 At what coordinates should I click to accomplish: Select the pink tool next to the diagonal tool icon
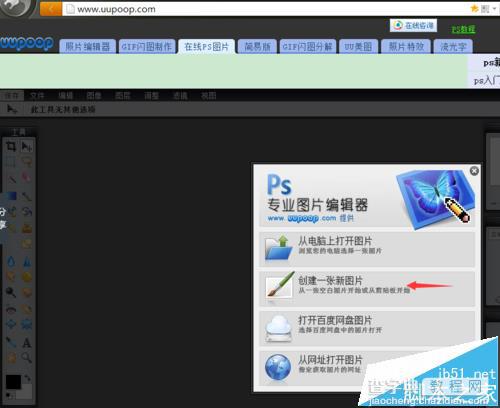click(27, 177)
